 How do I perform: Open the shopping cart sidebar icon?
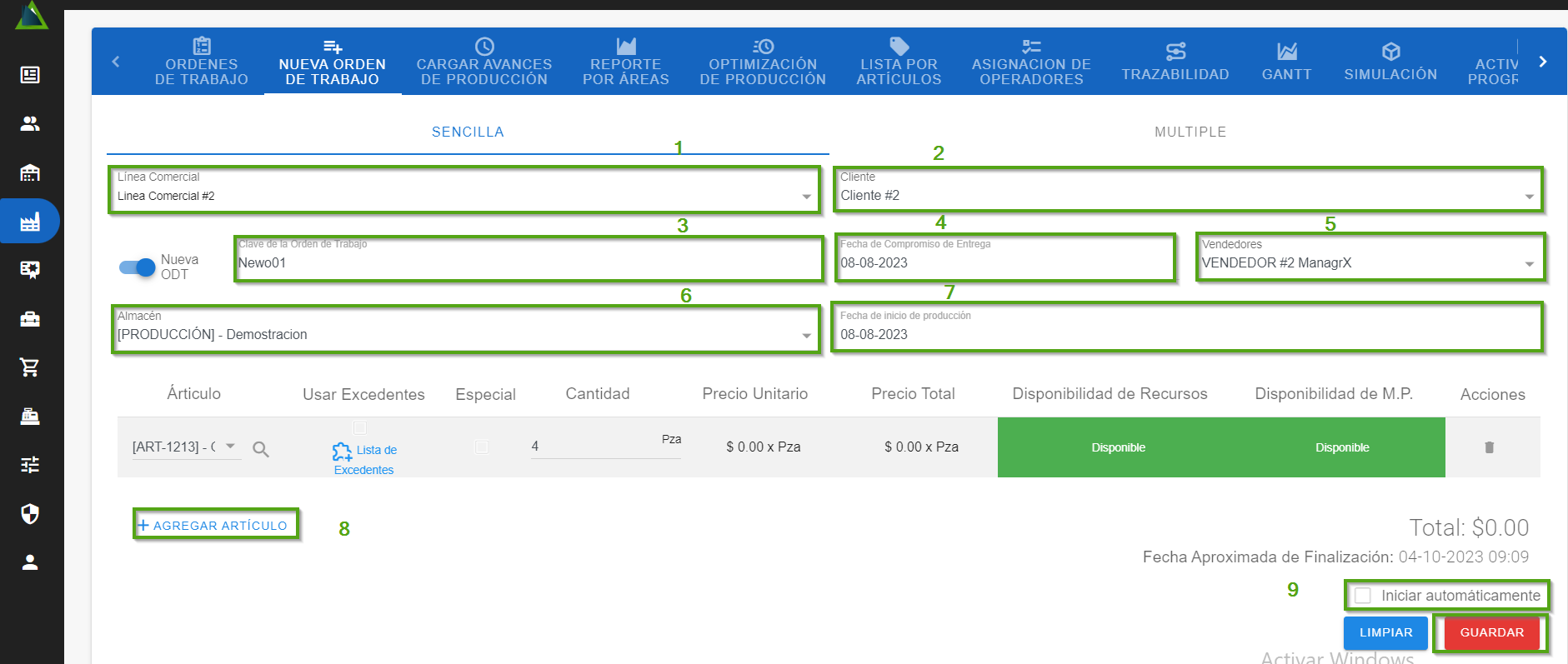(30, 367)
